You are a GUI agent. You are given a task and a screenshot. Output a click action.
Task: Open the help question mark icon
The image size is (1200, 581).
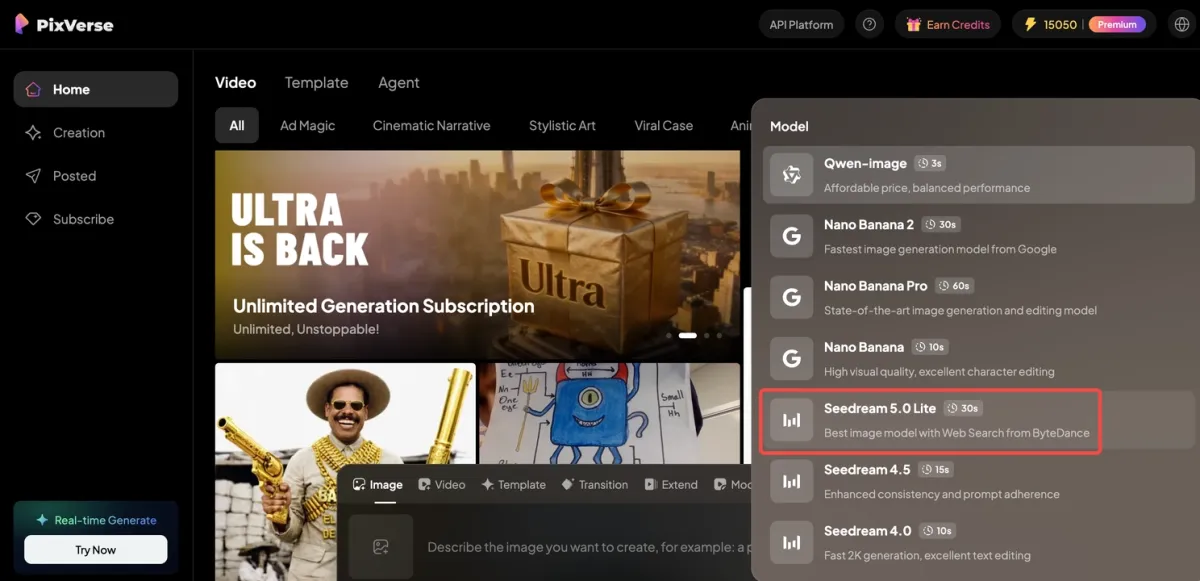tap(869, 25)
